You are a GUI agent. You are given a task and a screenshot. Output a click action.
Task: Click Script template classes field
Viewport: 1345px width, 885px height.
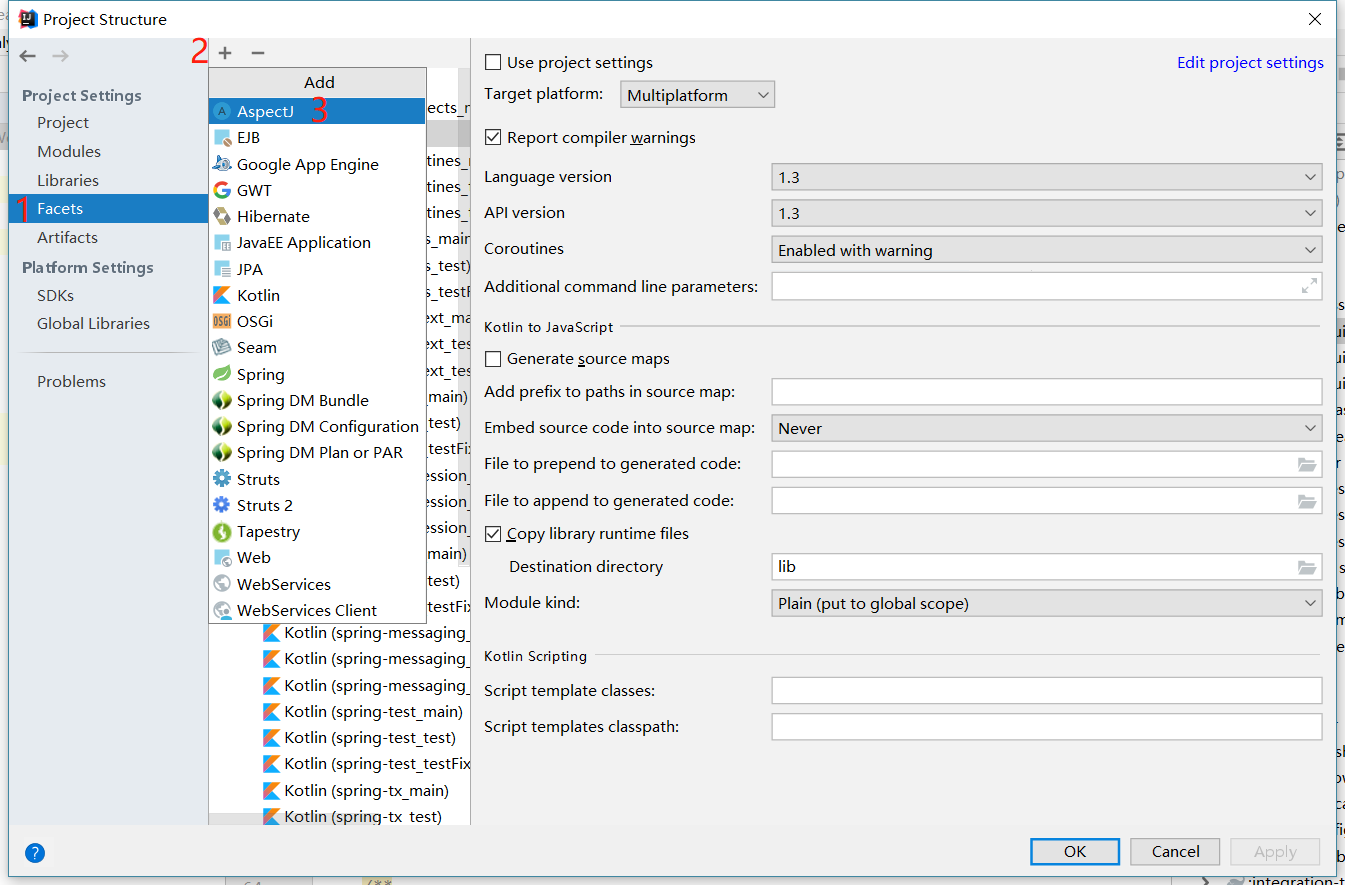click(x=1047, y=690)
